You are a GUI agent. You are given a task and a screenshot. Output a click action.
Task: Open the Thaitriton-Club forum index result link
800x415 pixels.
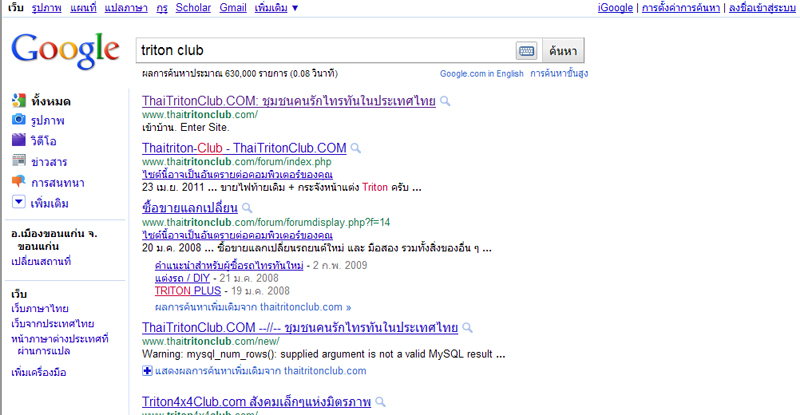[x=244, y=148]
